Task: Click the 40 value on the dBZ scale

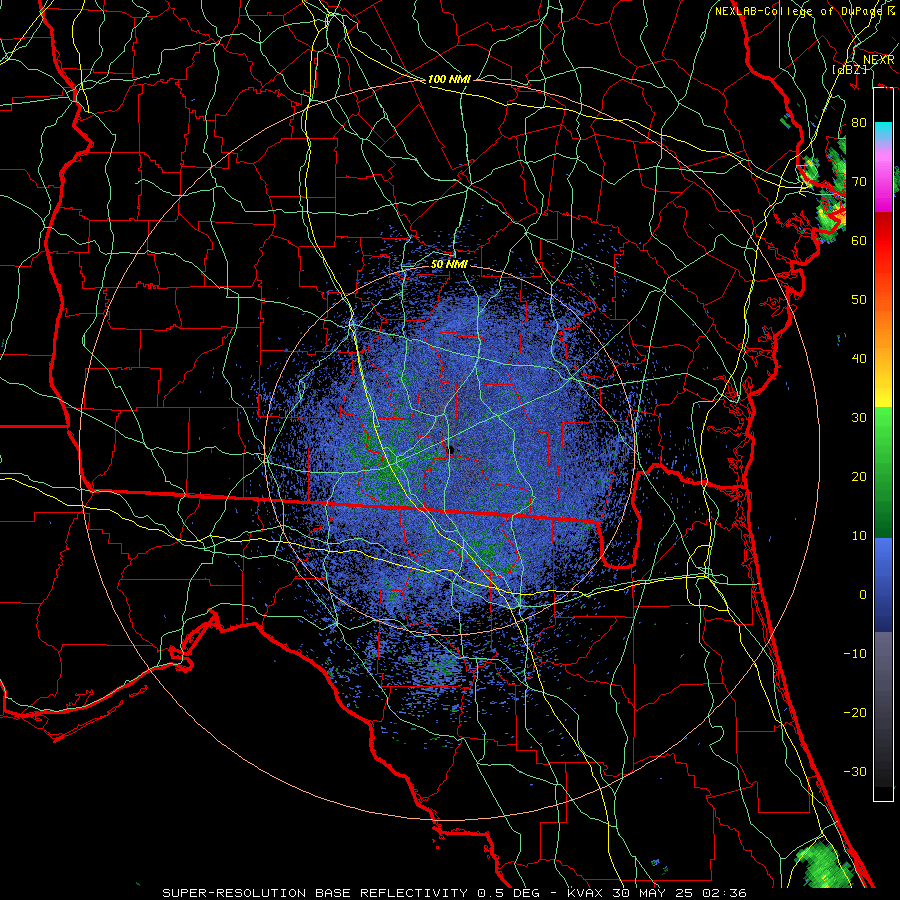Action: [x=859, y=359]
